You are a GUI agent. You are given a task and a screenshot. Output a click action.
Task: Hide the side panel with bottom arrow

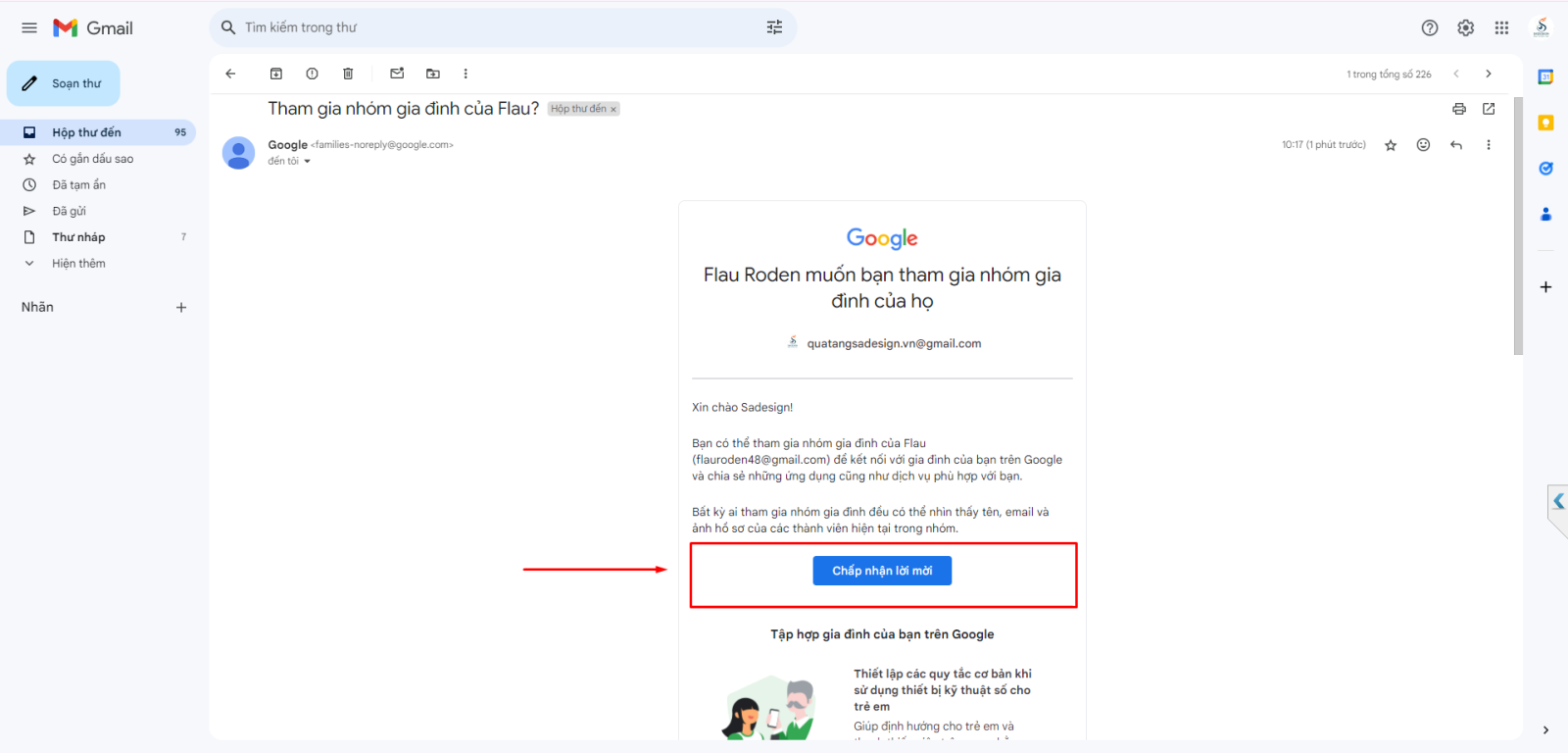click(1545, 730)
